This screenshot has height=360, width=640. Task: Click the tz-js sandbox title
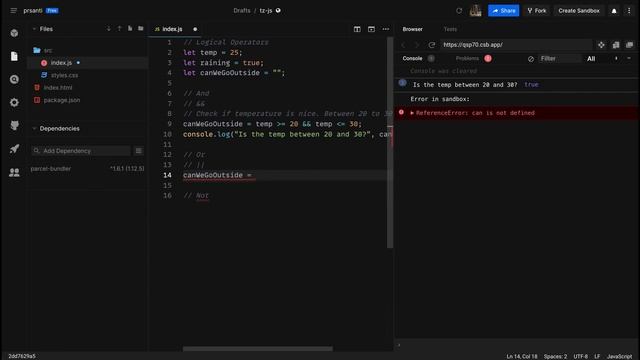tap(266, 11)
